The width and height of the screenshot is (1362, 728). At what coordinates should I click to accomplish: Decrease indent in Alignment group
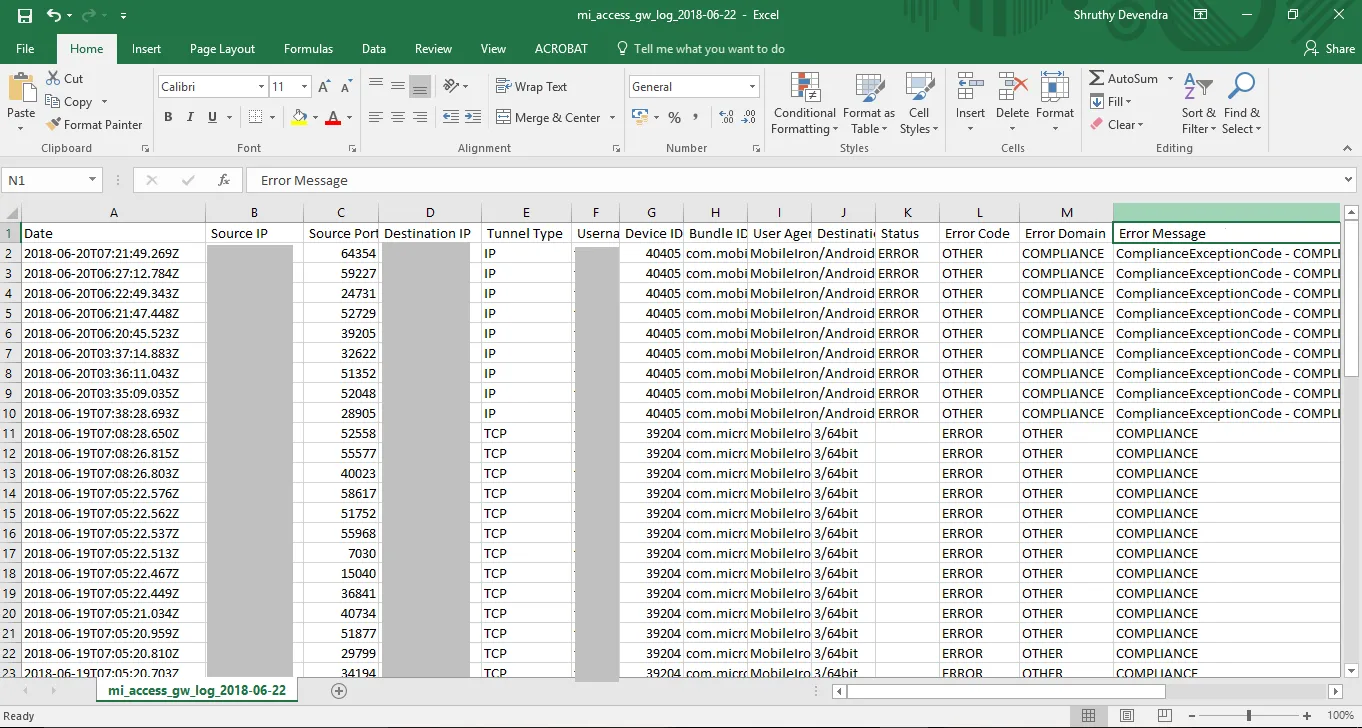(450, 117)
